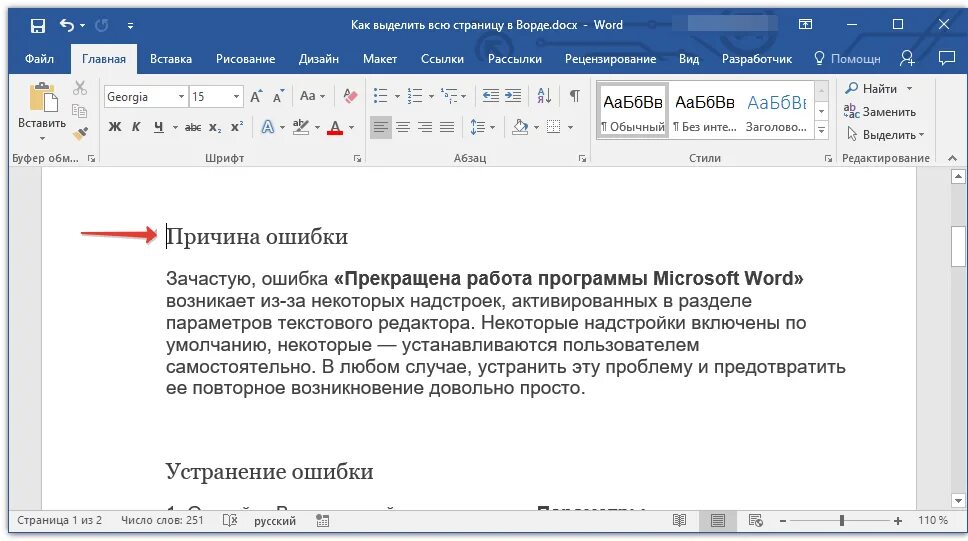Viewport: 968px width, 541px height.
Task: Activate the Format Painter brush
Action: [x=80, y=133]
